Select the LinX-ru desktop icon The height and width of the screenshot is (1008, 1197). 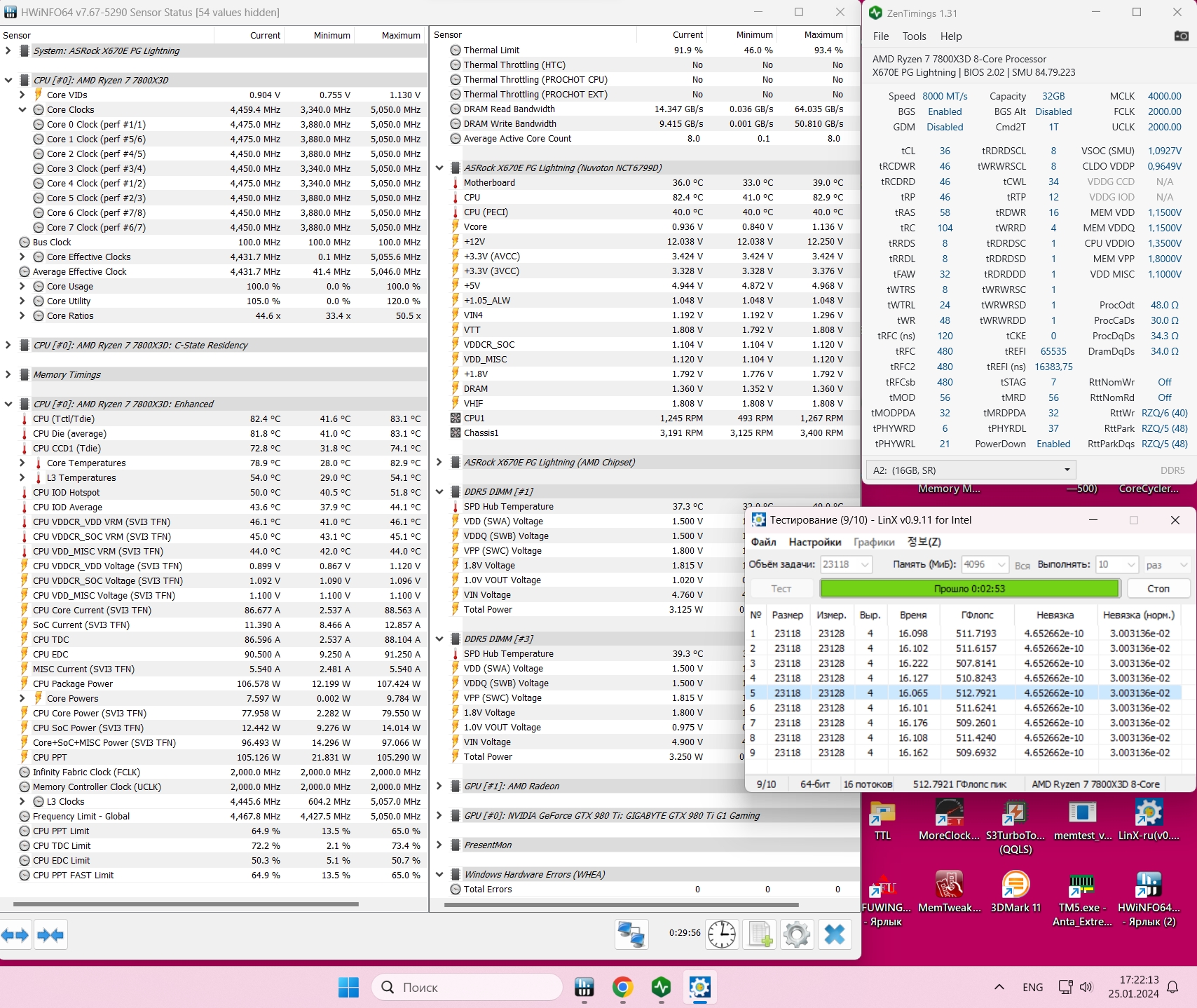pyautogui.click(x=1149, y=820)
